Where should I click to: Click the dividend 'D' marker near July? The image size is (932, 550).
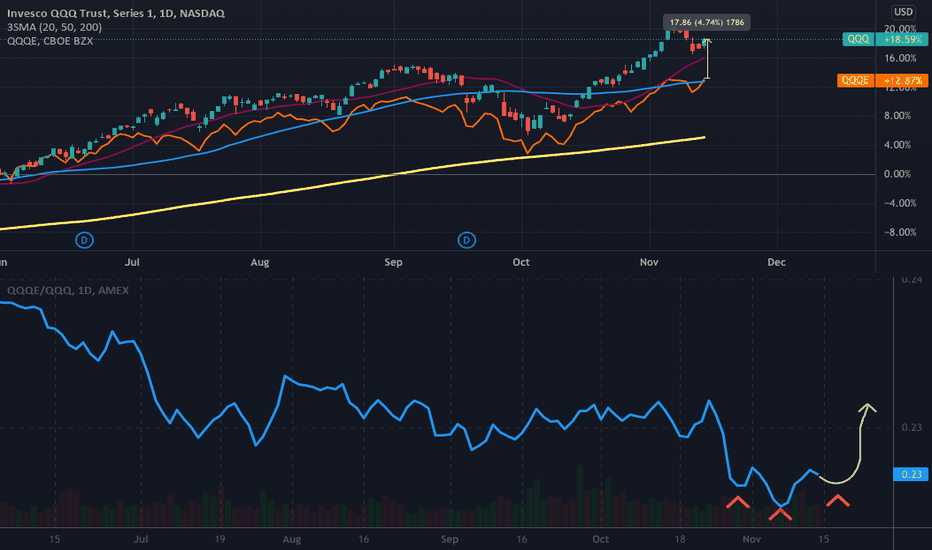pyautogui.click(x=84, y=240)
